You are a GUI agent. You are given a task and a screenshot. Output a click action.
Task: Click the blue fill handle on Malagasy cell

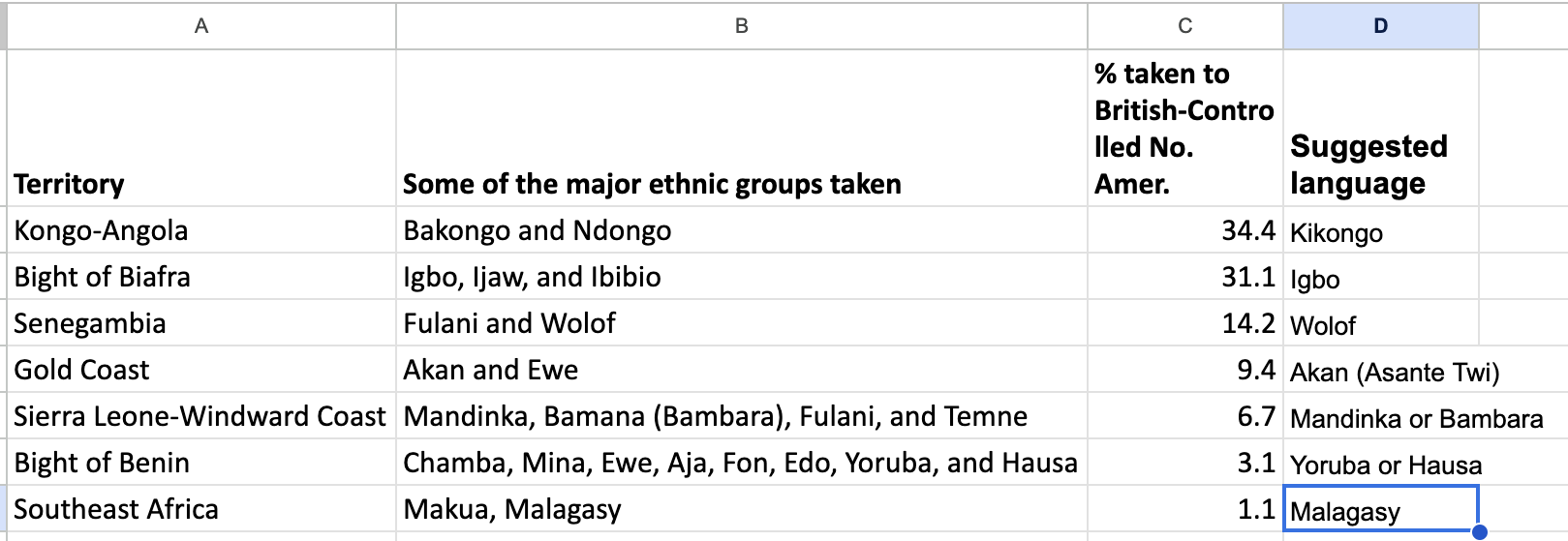[1478, 531]
